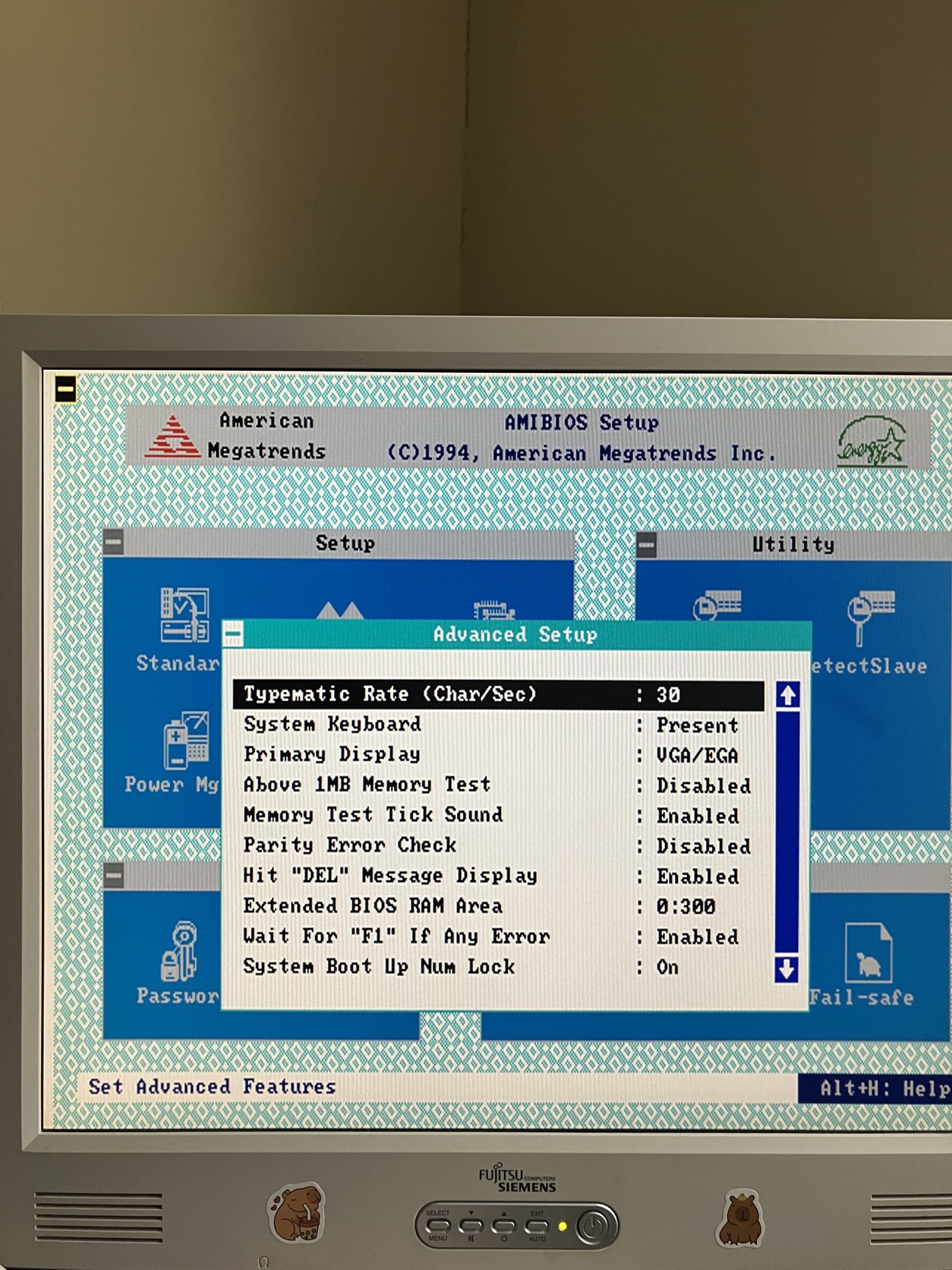
Task: Open the Standard setup icon
Action: (x=184, y=614)
